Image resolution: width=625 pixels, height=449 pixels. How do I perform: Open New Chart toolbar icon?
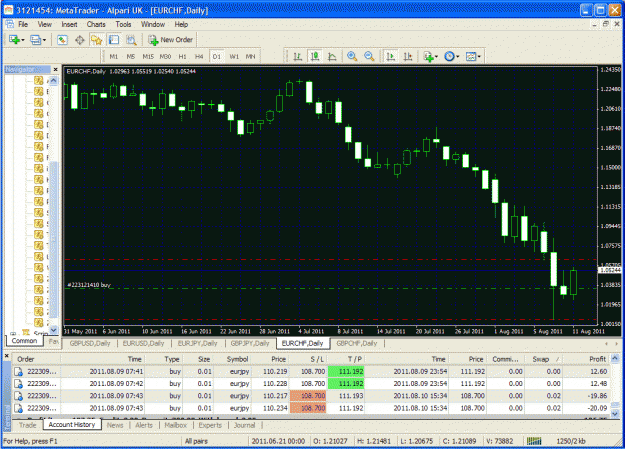[x=14, y=40]
